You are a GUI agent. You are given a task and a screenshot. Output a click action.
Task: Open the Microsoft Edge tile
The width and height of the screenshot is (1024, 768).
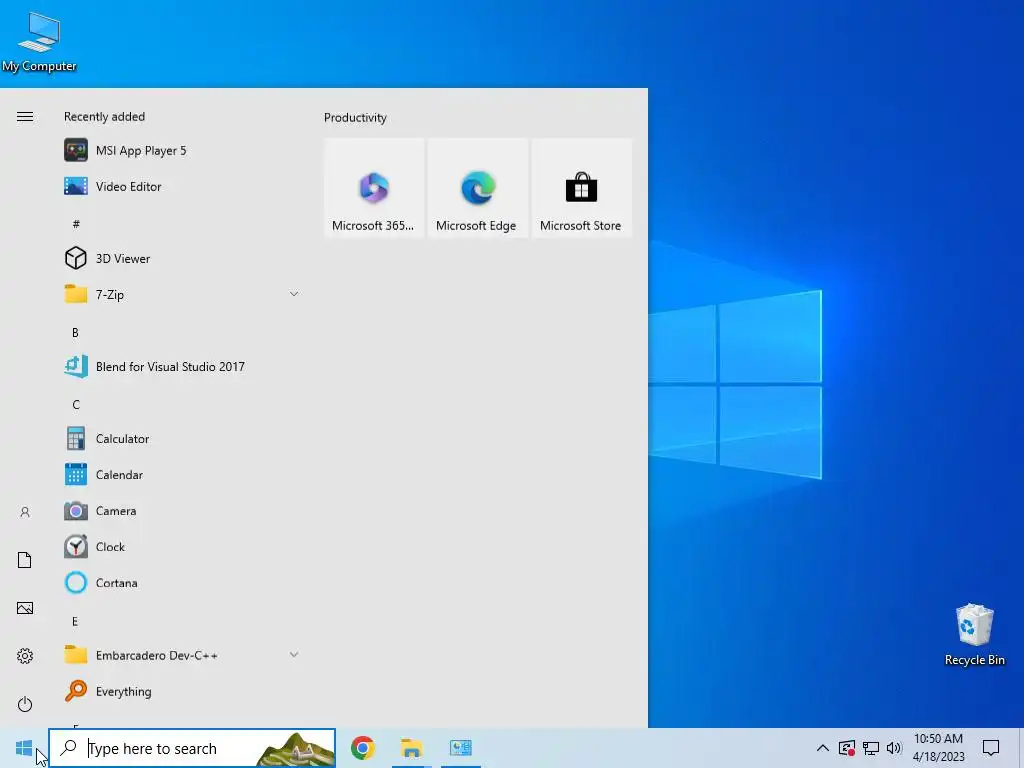(x=477, y=188)
